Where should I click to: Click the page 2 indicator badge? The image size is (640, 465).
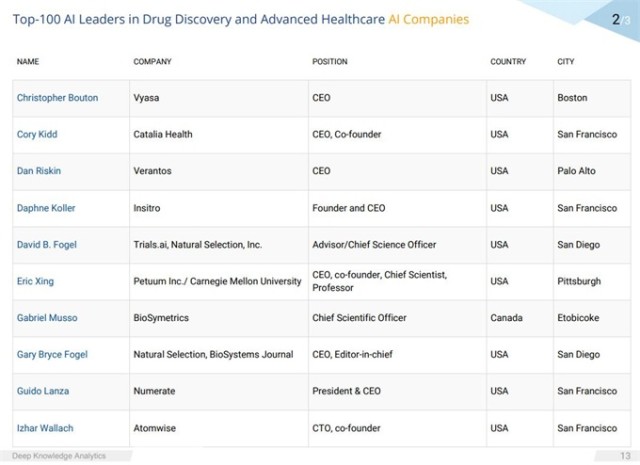pyautogui.click(x=618, y=19)
